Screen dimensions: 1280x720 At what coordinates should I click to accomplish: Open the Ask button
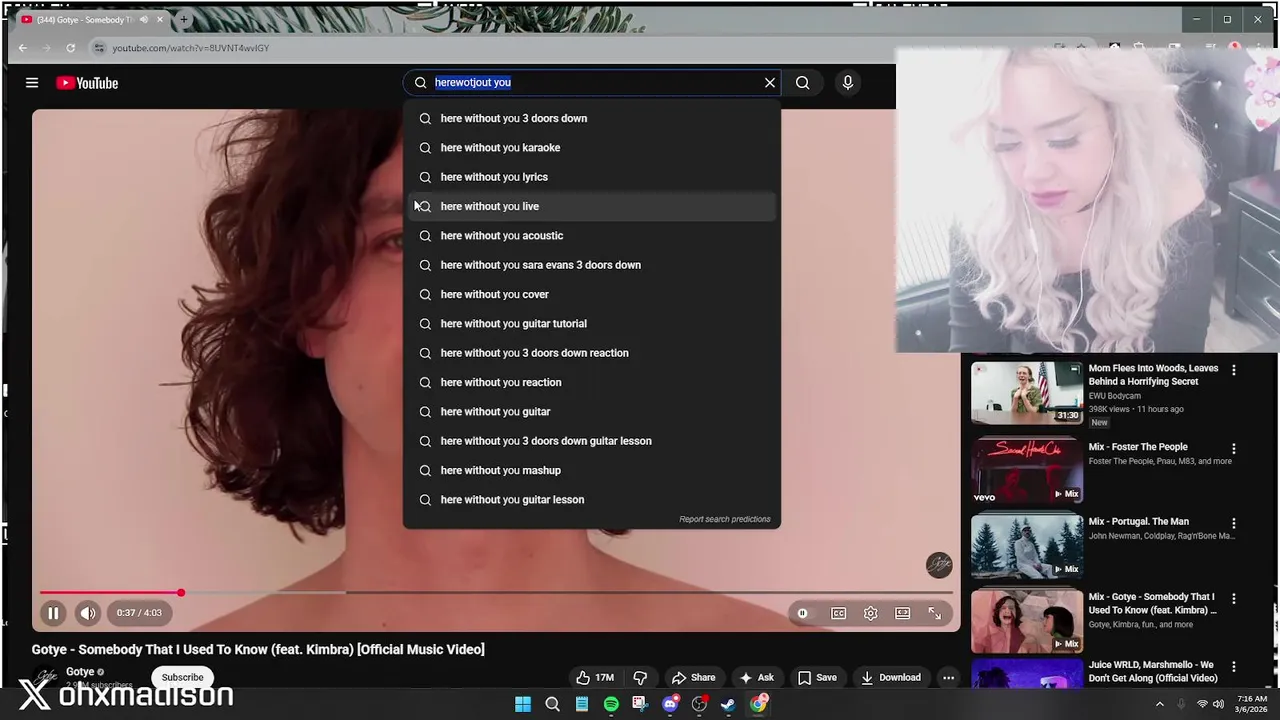756,677
